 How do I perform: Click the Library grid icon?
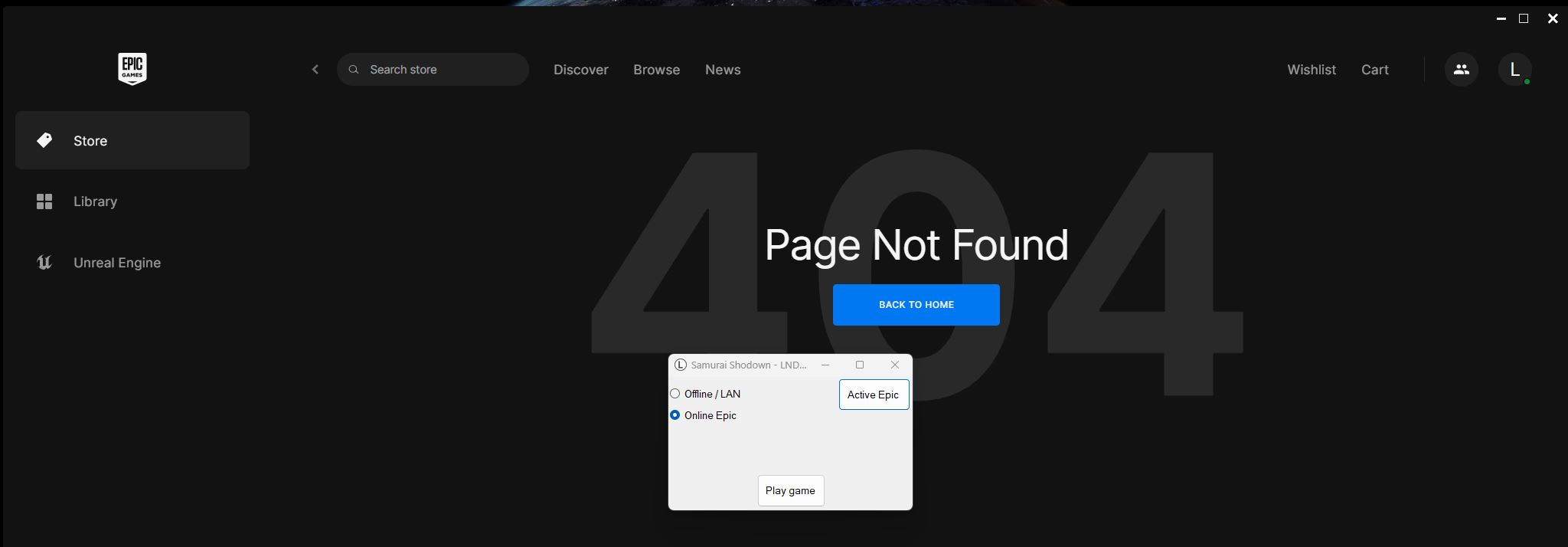point(44,201)
